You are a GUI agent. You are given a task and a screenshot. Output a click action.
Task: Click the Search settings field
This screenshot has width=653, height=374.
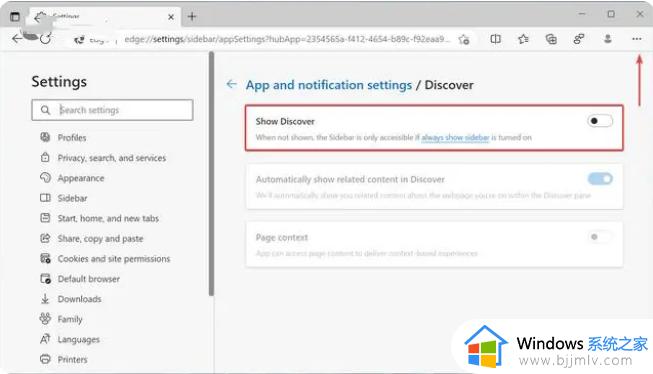coord(112,110)
